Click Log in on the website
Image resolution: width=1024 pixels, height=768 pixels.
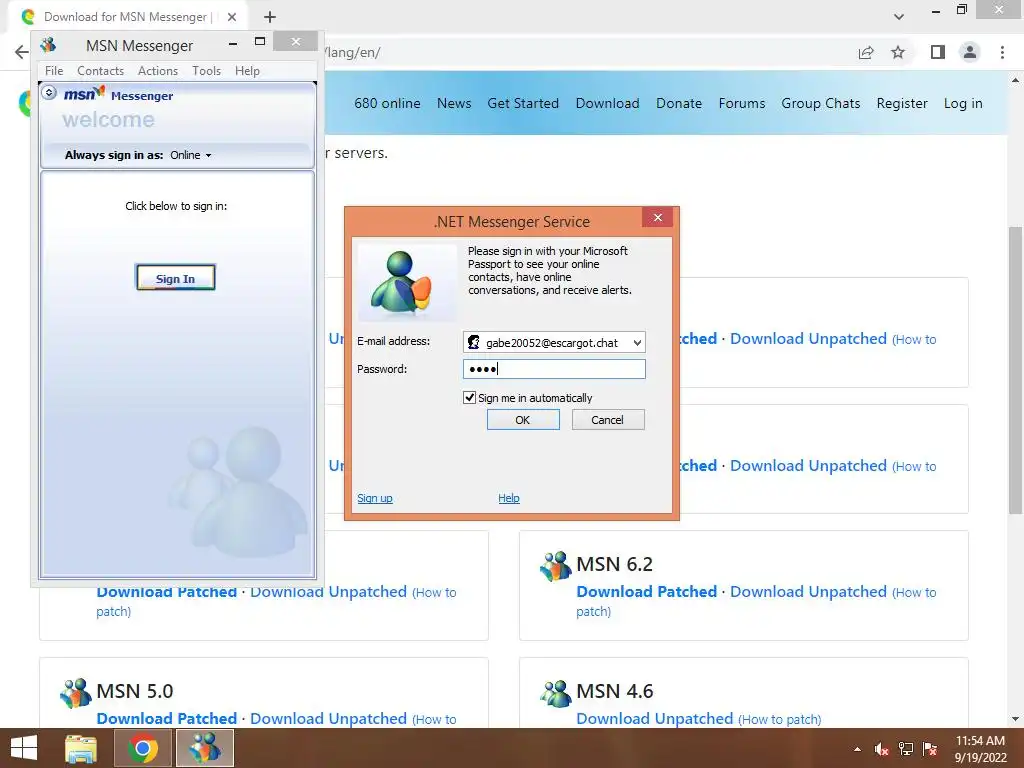pos(963,103)
